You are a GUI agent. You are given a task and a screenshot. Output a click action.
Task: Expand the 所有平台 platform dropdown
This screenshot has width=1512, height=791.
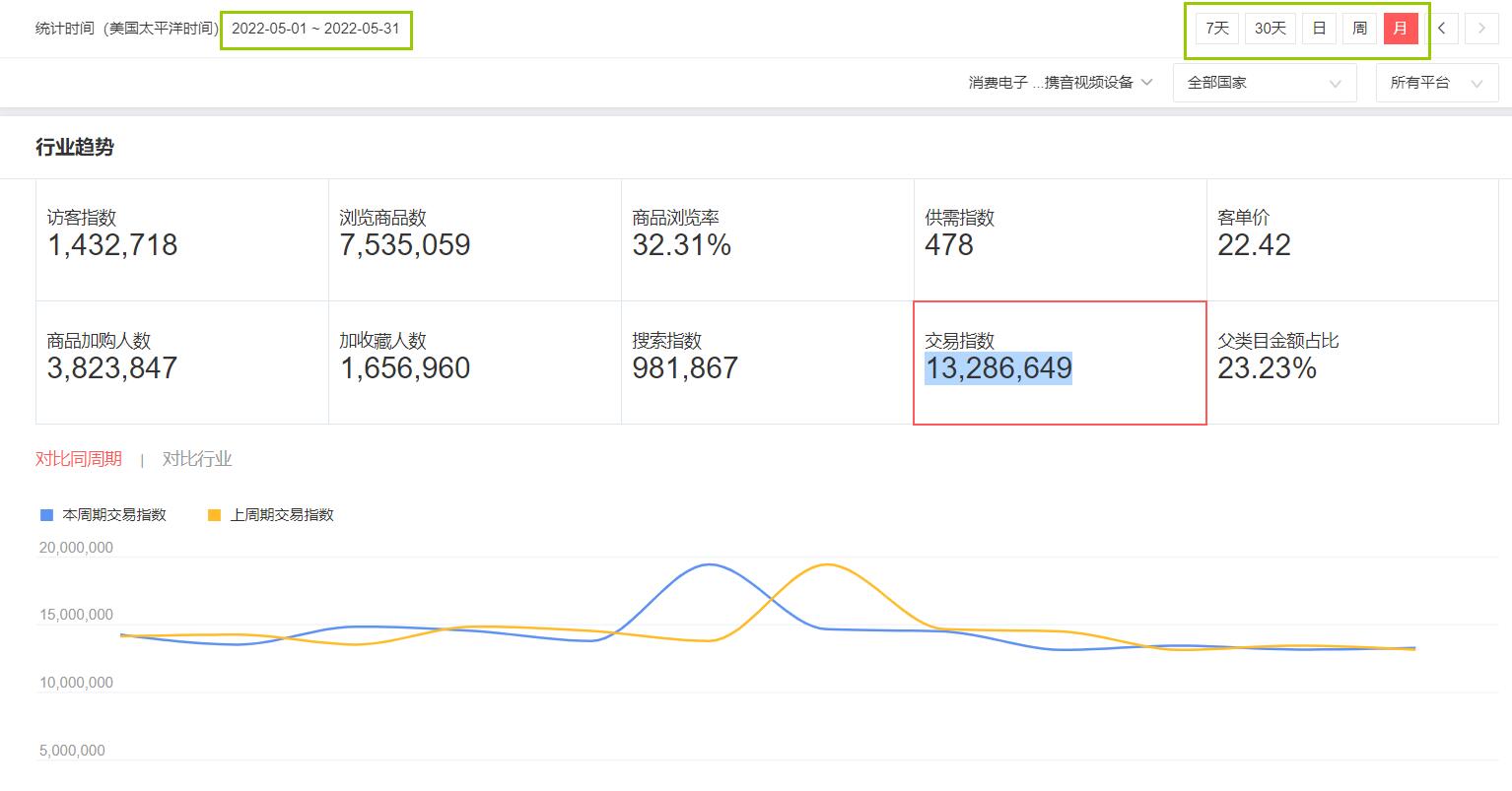click(x=1435, y=83)
